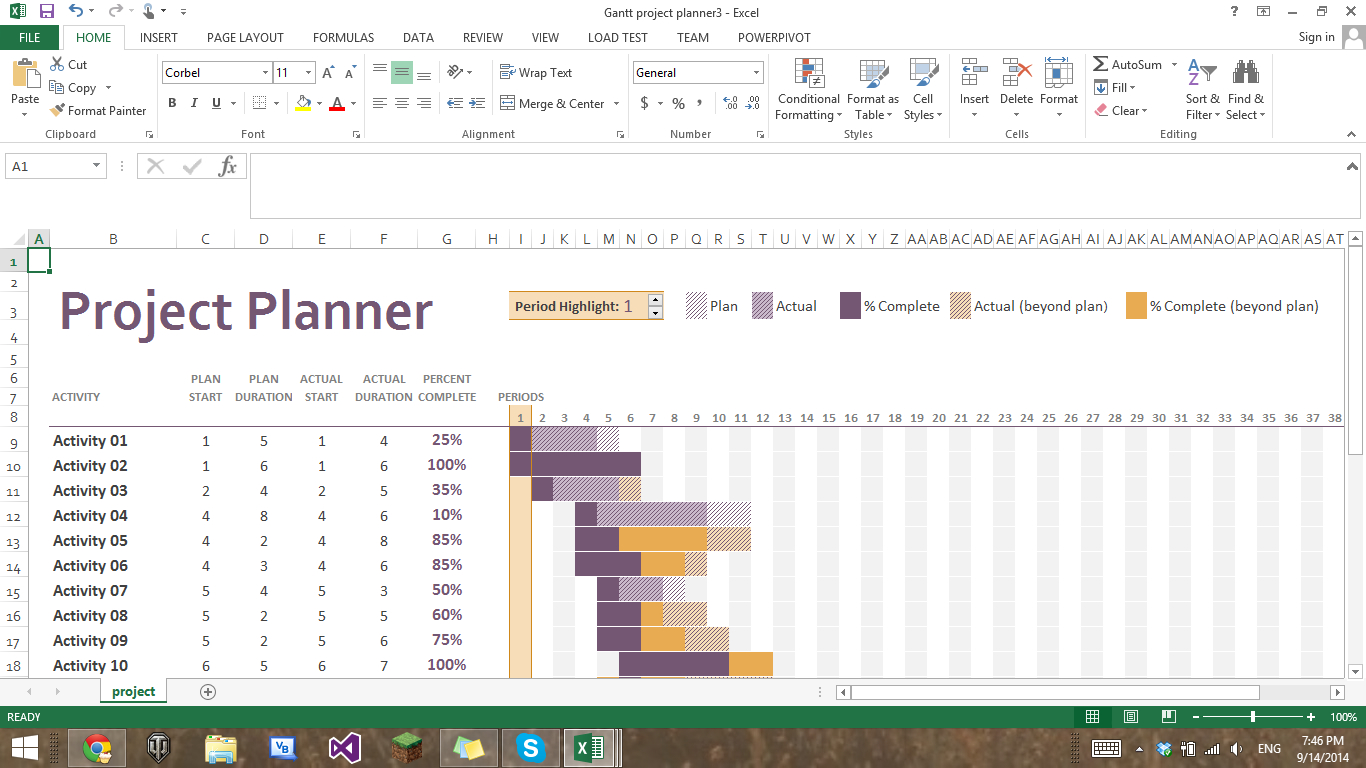Add a new sheet with plus button
1366x768 pixels.
point(208,691)
